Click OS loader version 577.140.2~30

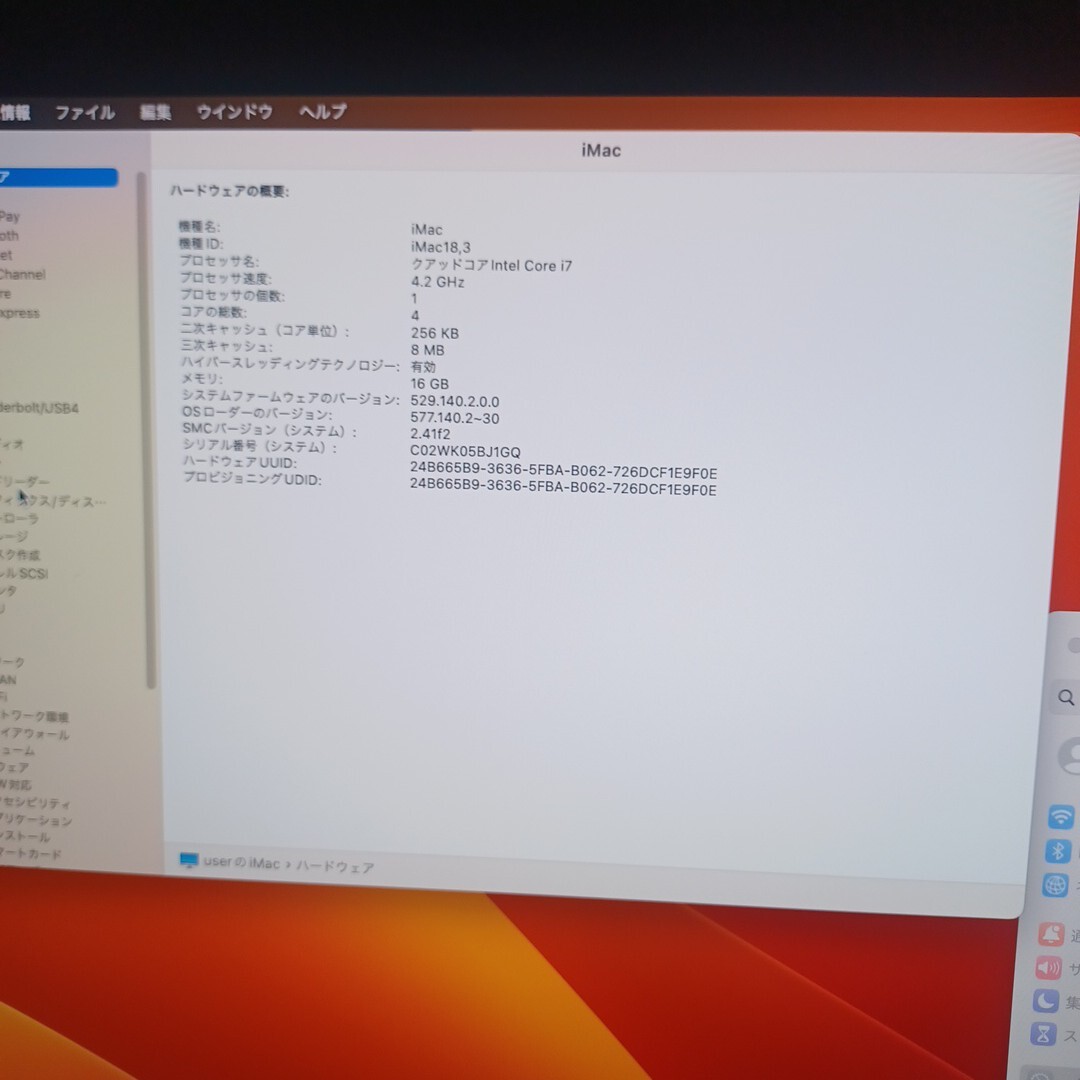click(x=455, y=418)
